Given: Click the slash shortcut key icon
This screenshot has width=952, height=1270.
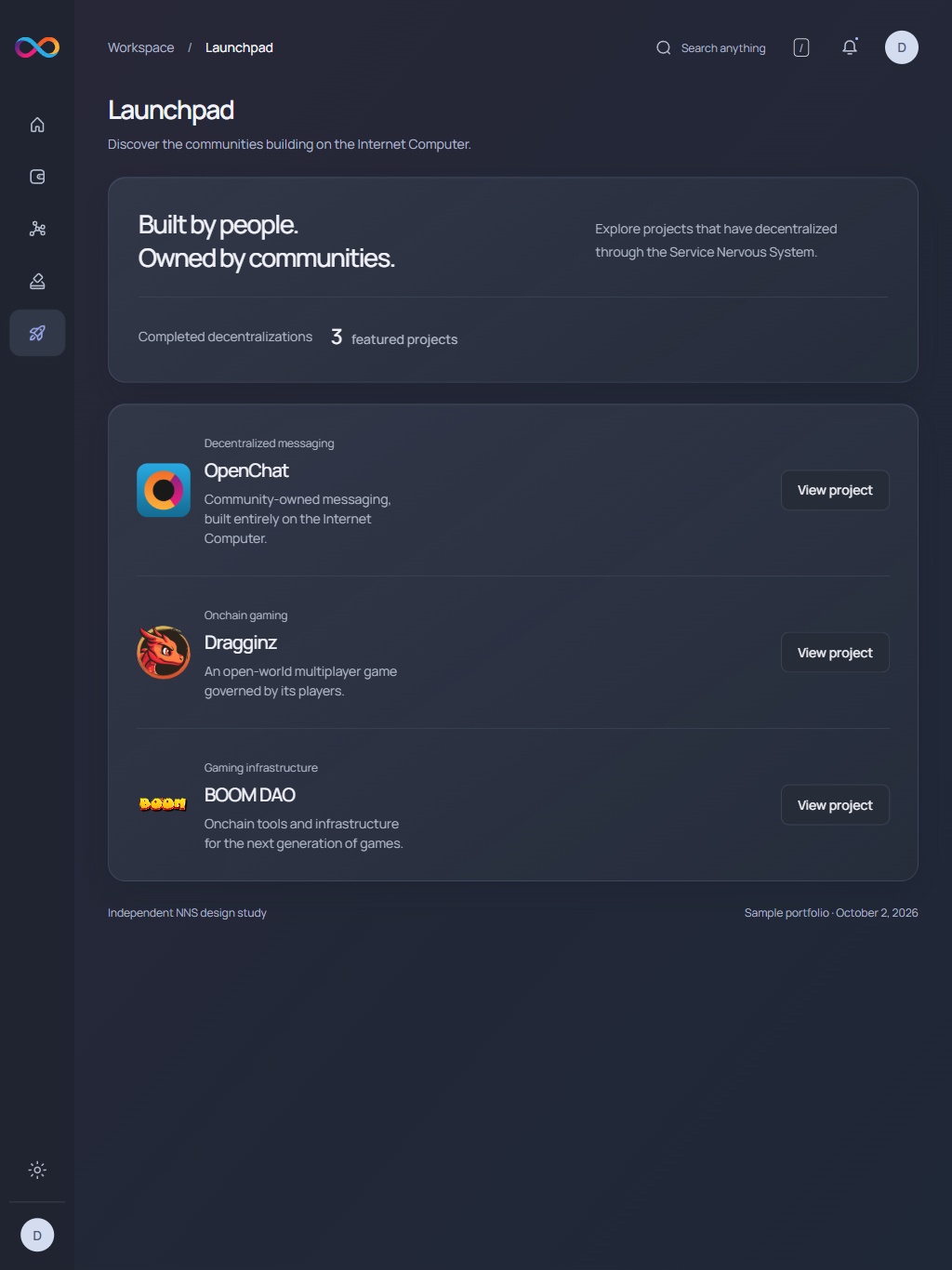Looking at the screenshot, I should click(801, 47).
